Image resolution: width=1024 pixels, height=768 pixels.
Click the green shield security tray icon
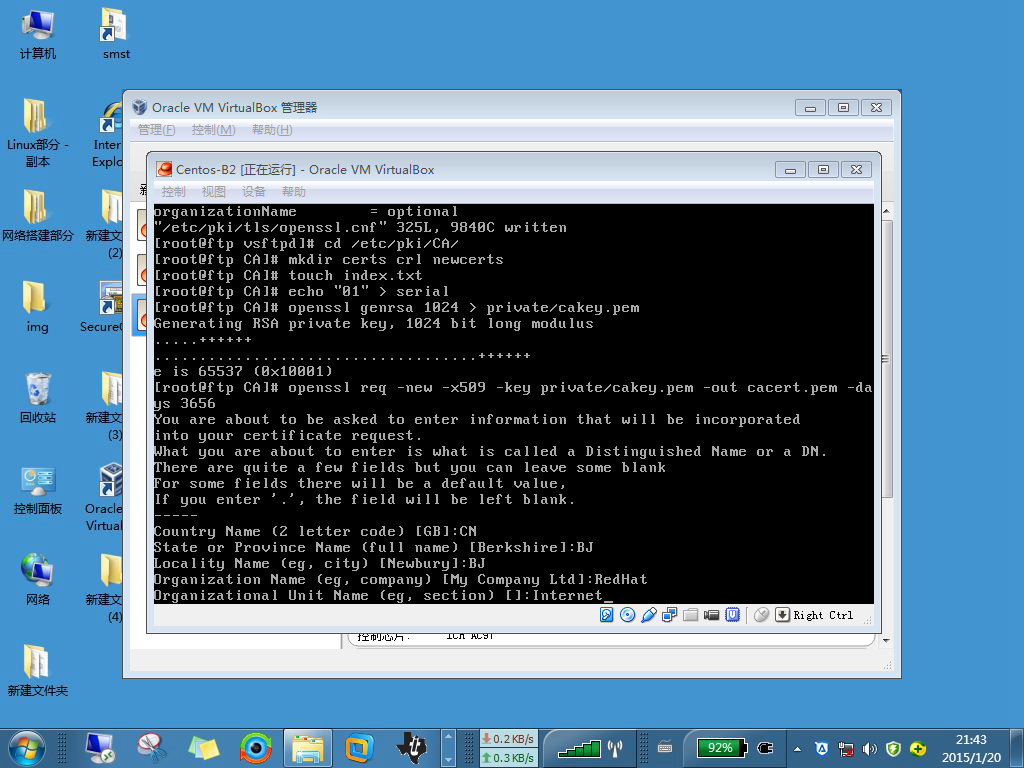[x=893, y=749]
